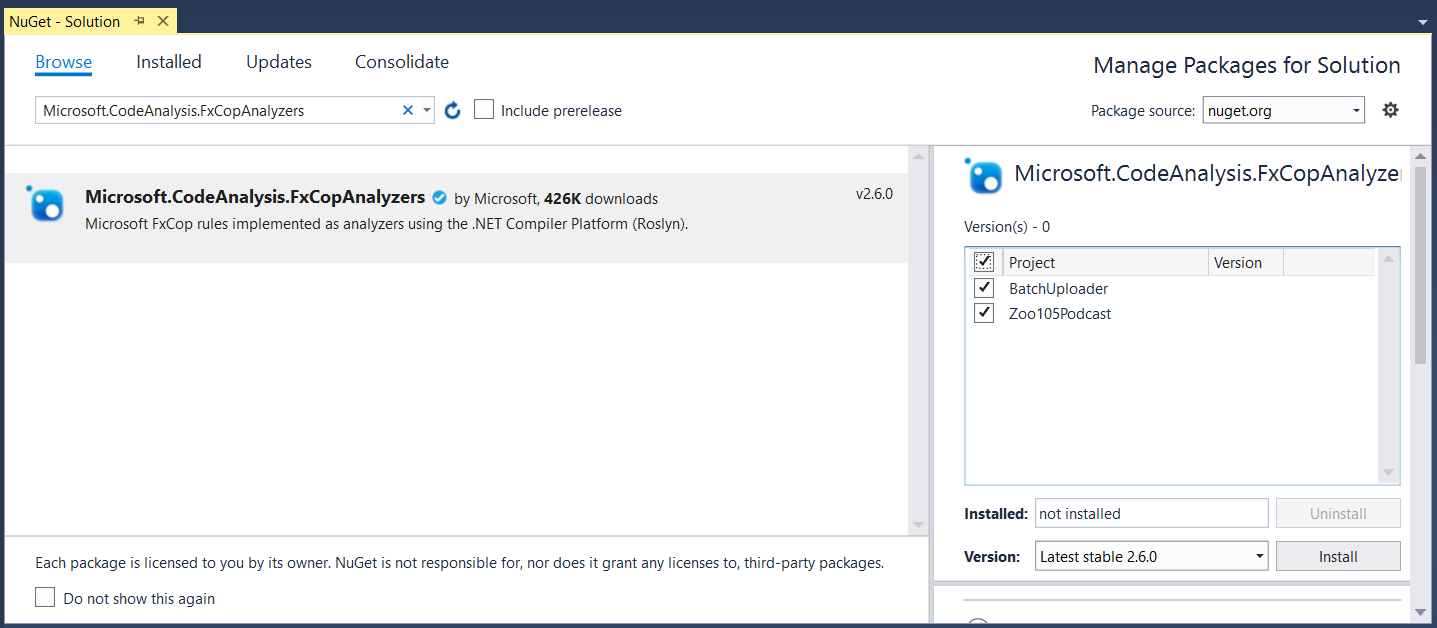1437x628 pixels.
Task: Click the Uninstall button
Action: coord(1338,513)
